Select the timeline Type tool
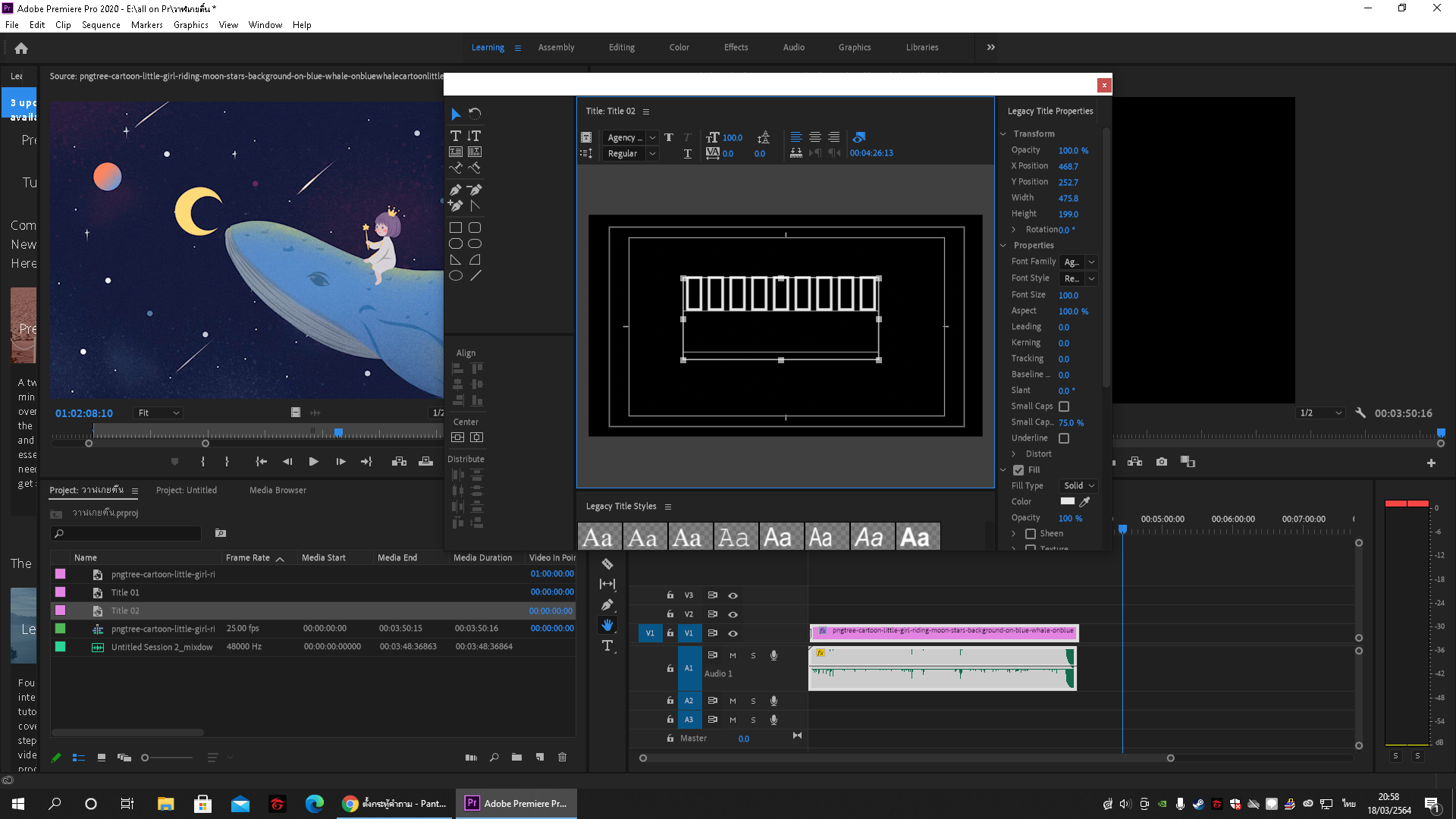The image size is (1456, 819). (x=607, y=645)
